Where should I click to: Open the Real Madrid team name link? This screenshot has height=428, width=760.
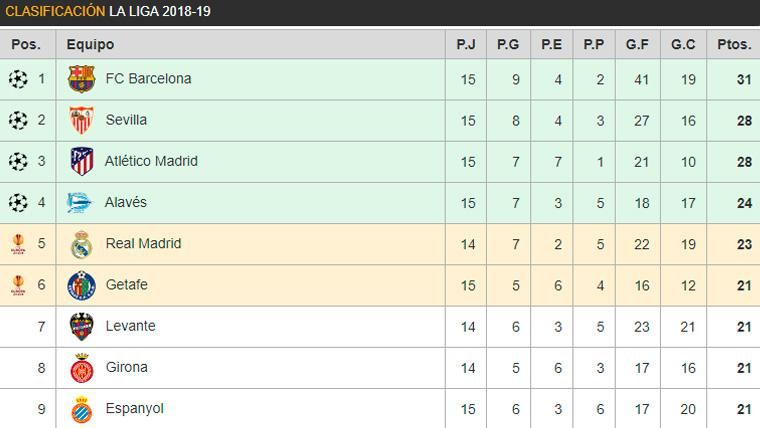point(143,243)
